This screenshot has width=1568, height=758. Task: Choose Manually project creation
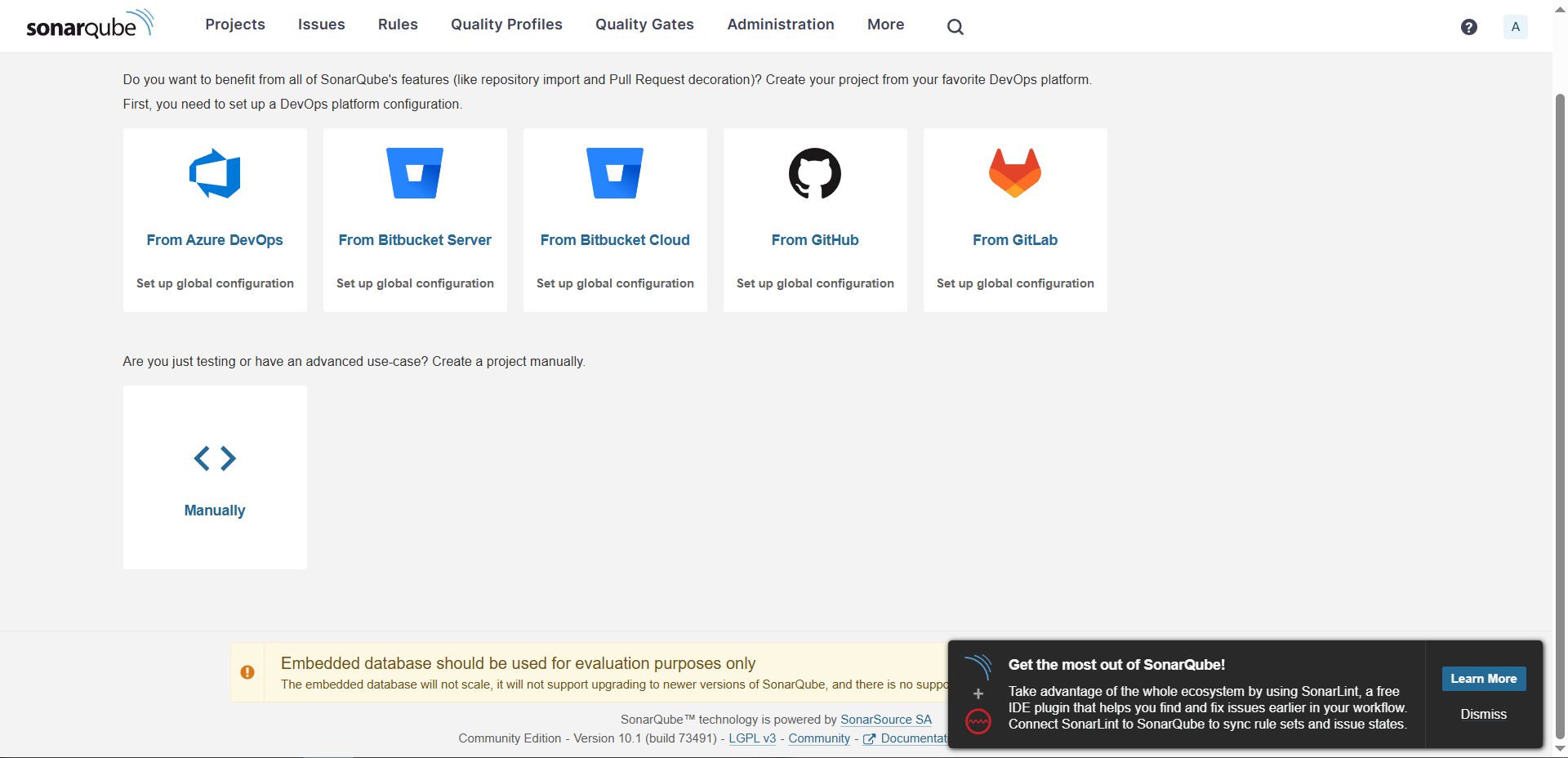[215, 511]
